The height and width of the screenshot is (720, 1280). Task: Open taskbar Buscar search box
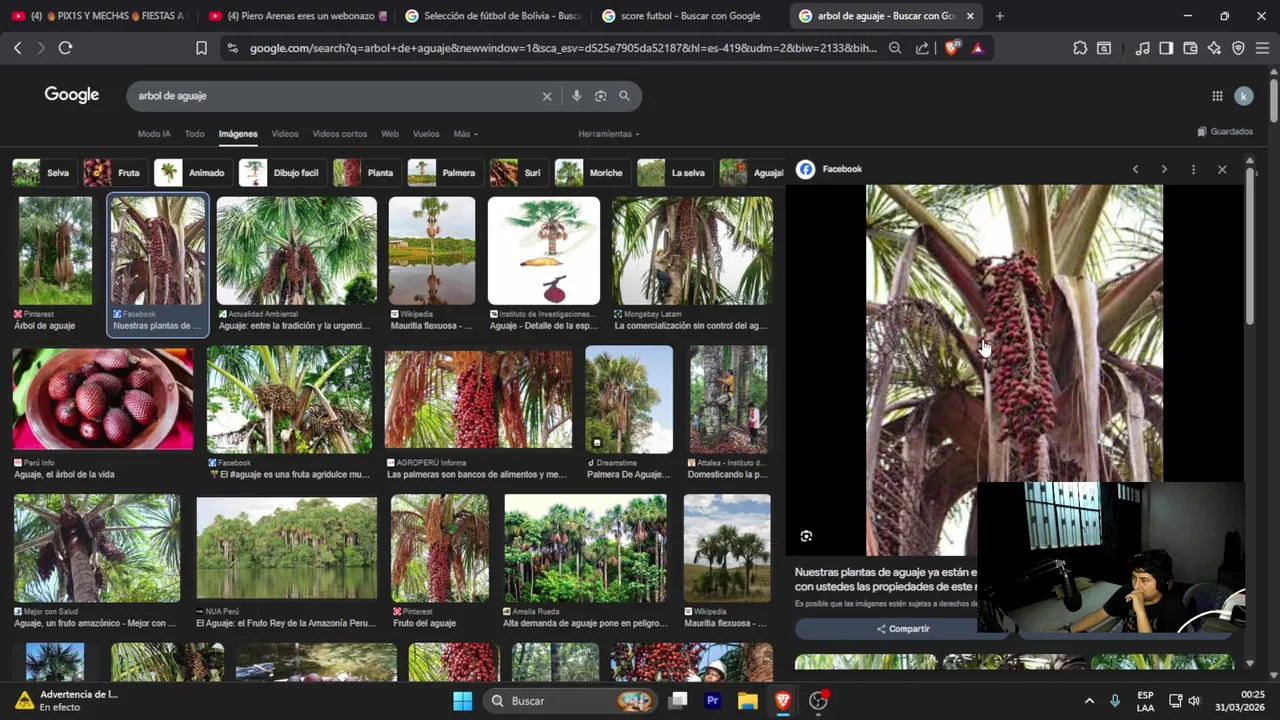[571, 701]
